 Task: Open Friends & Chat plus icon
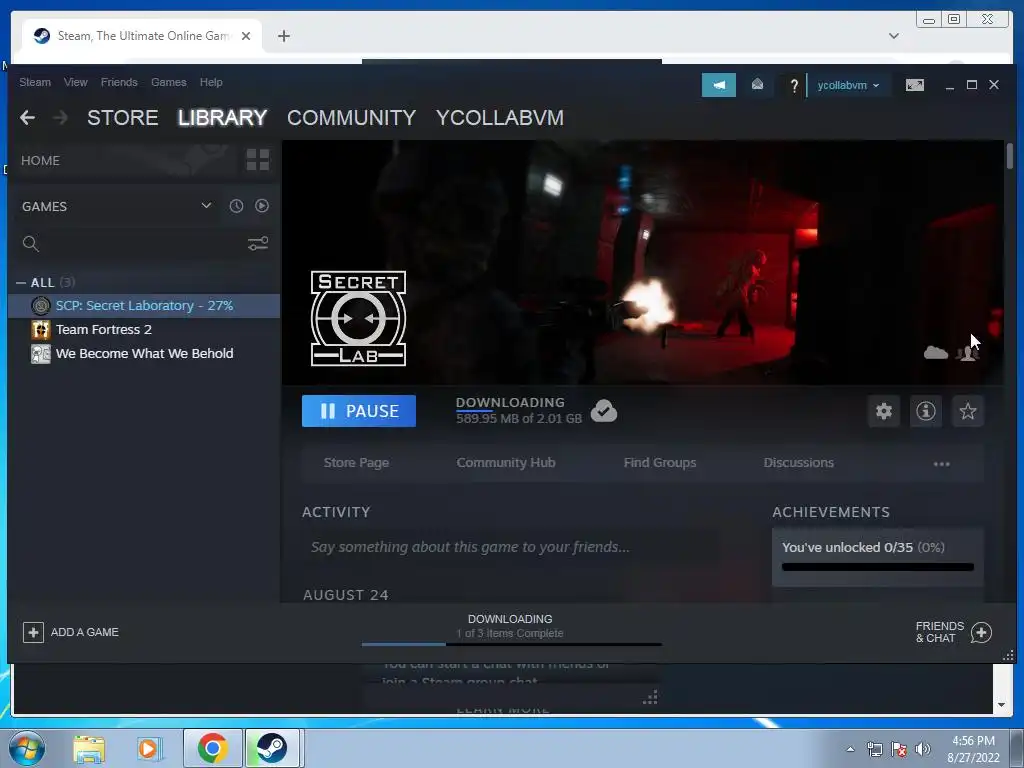[x=981, y=632]
